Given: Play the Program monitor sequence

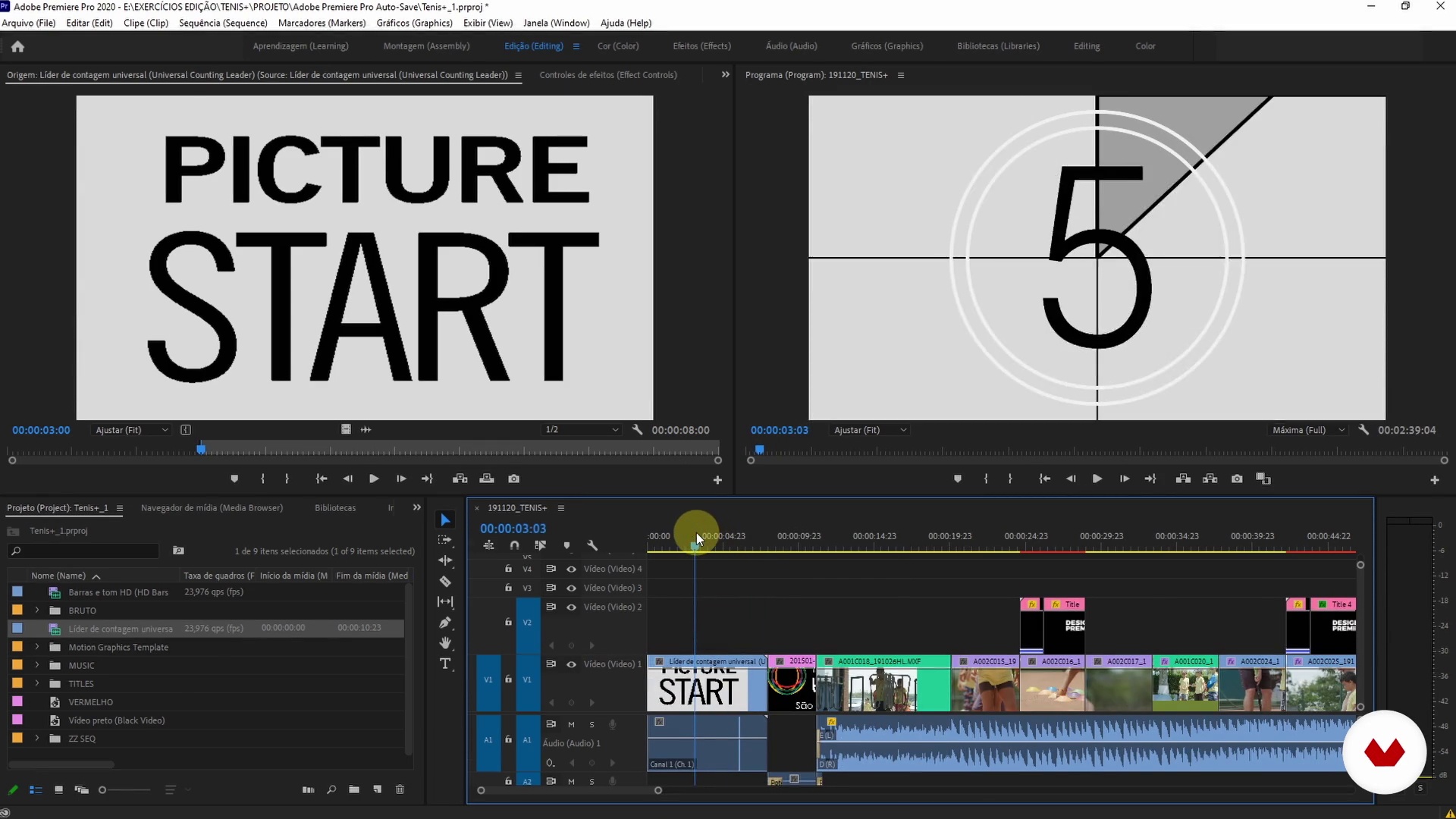Looking at the screenshot, I should pos(1097,479).
